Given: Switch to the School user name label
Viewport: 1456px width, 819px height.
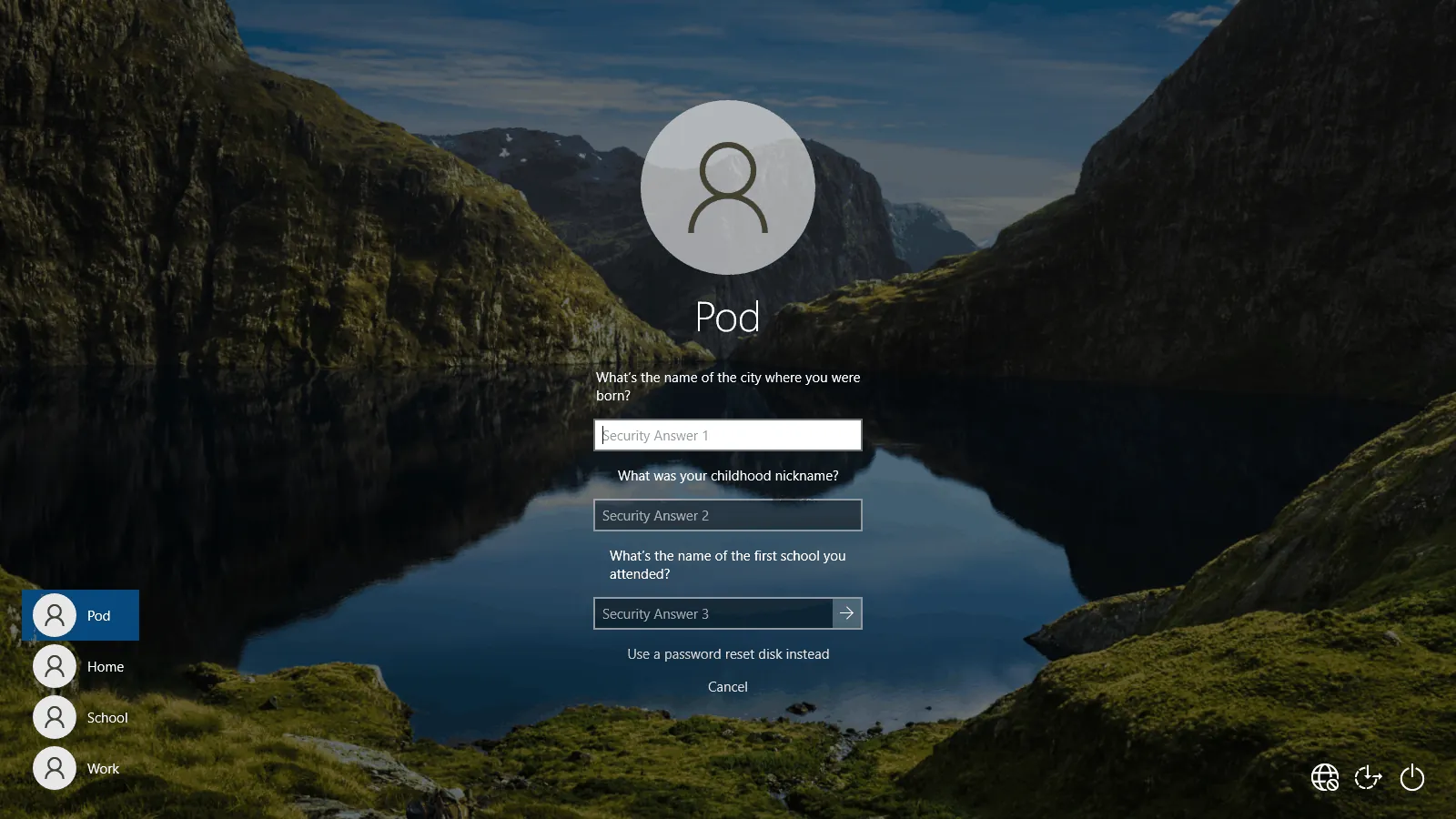Looking at the screenshot, I should (107, 717).
